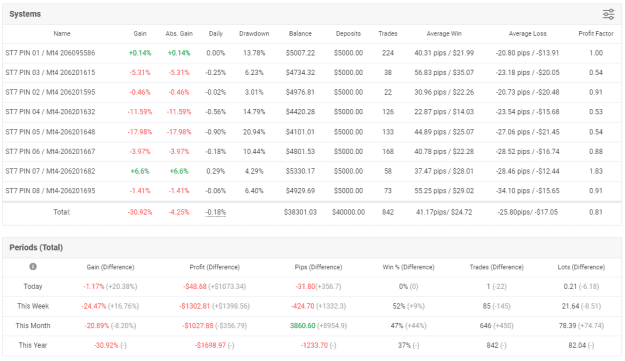Image resolution: width=625 pixels, height=361 pixels.
Task: Sort systems by Gain column header
Action: coord(140,34)
